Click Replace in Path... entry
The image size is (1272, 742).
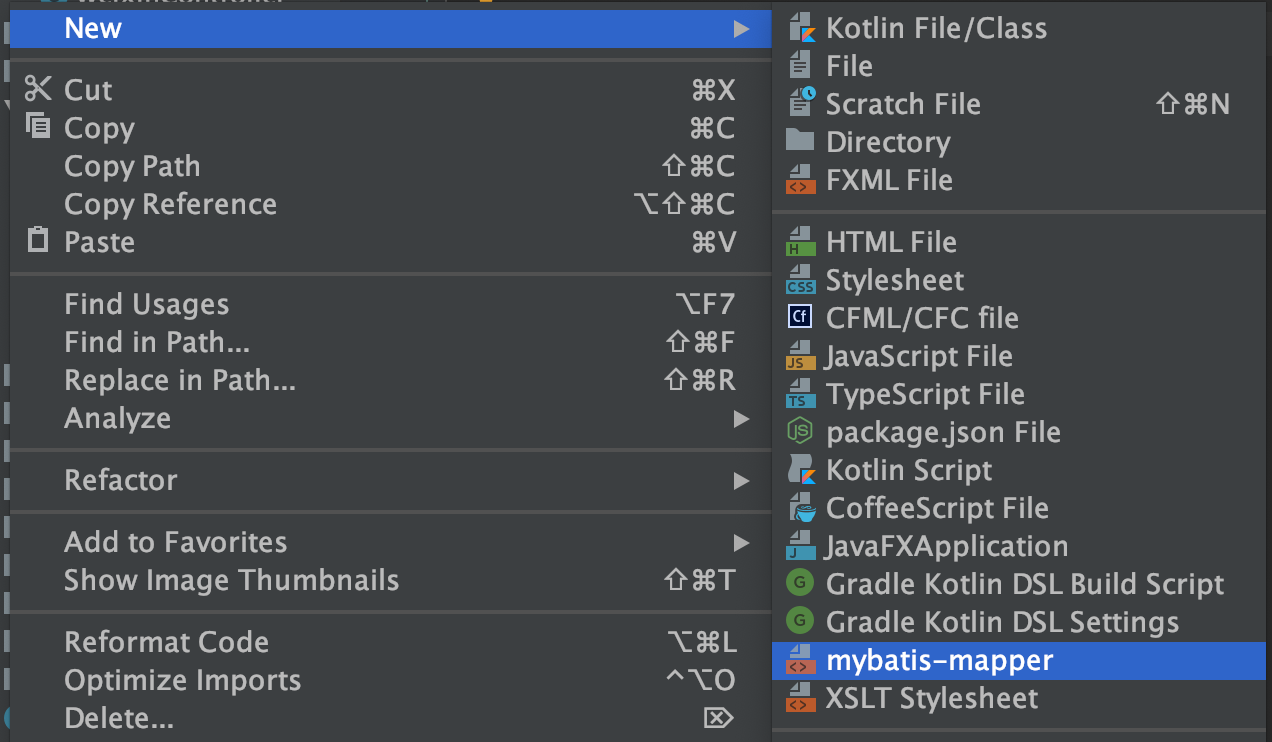coord(180,380)
